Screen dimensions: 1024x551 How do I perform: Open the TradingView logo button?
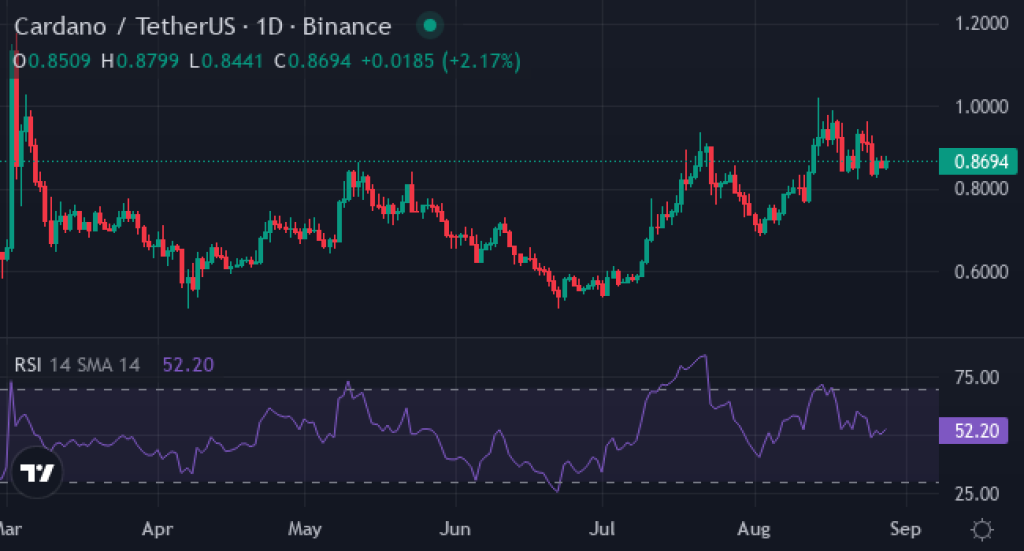37,471
